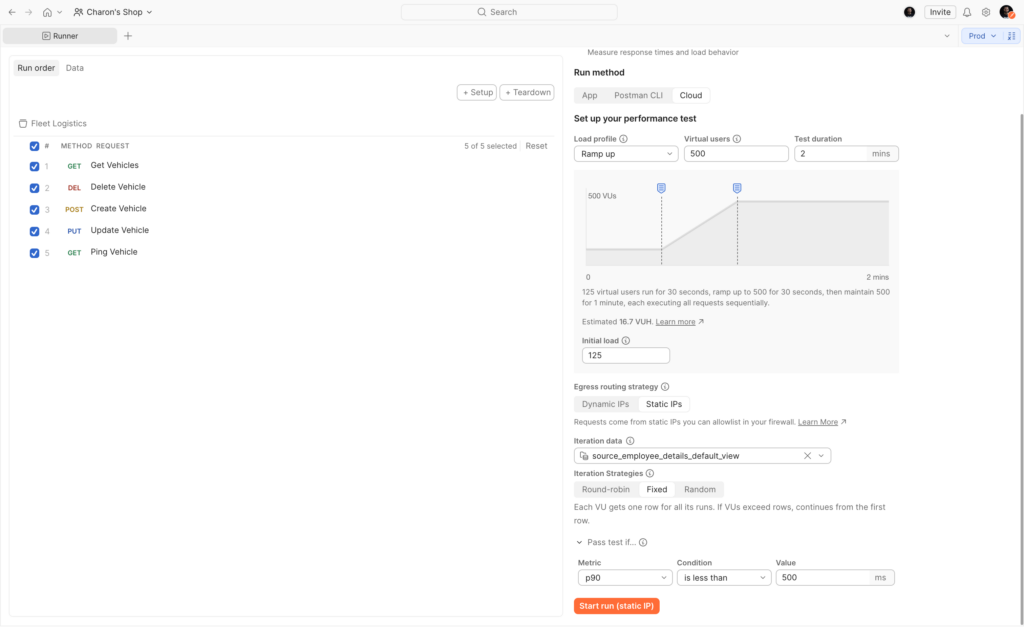Screen dimensions: 1024x627
Task: Select the Runner tab
Action: (60, 36)
